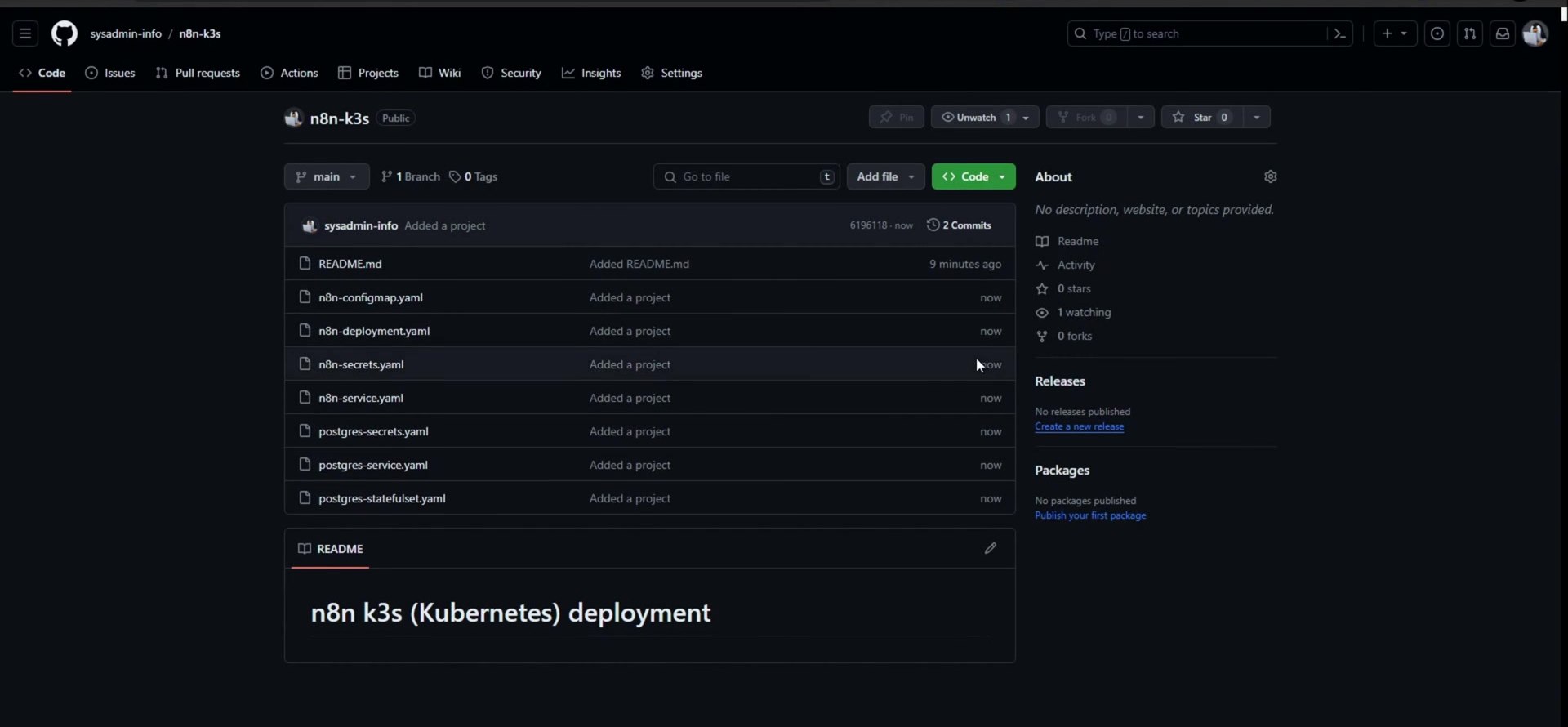Open the Issues shortcut in header
The height and width of the screenshot is (727, 1568).
[1437, 33]
